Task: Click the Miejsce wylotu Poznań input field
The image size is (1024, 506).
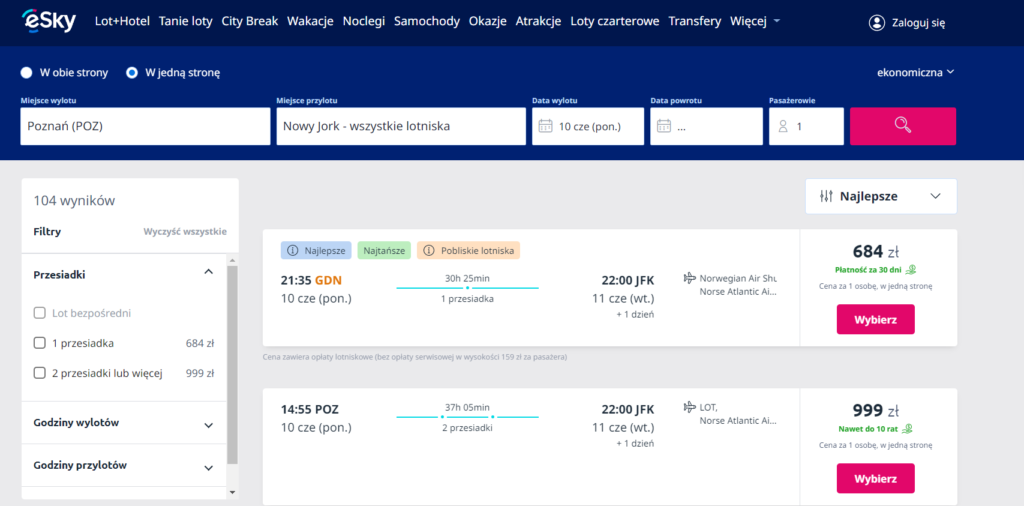Action: [145, 127]
